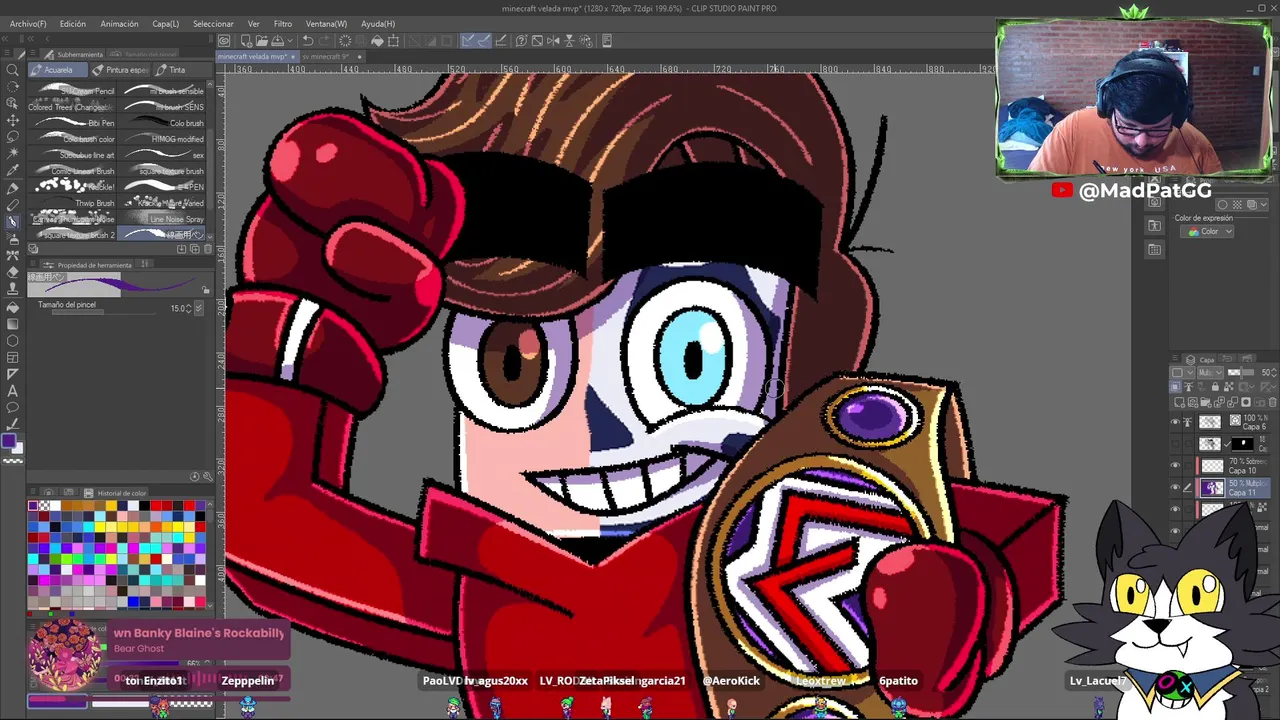Click the main drawing color swatch
This screenshot has width=1280, height=720.
click(9, 441)
